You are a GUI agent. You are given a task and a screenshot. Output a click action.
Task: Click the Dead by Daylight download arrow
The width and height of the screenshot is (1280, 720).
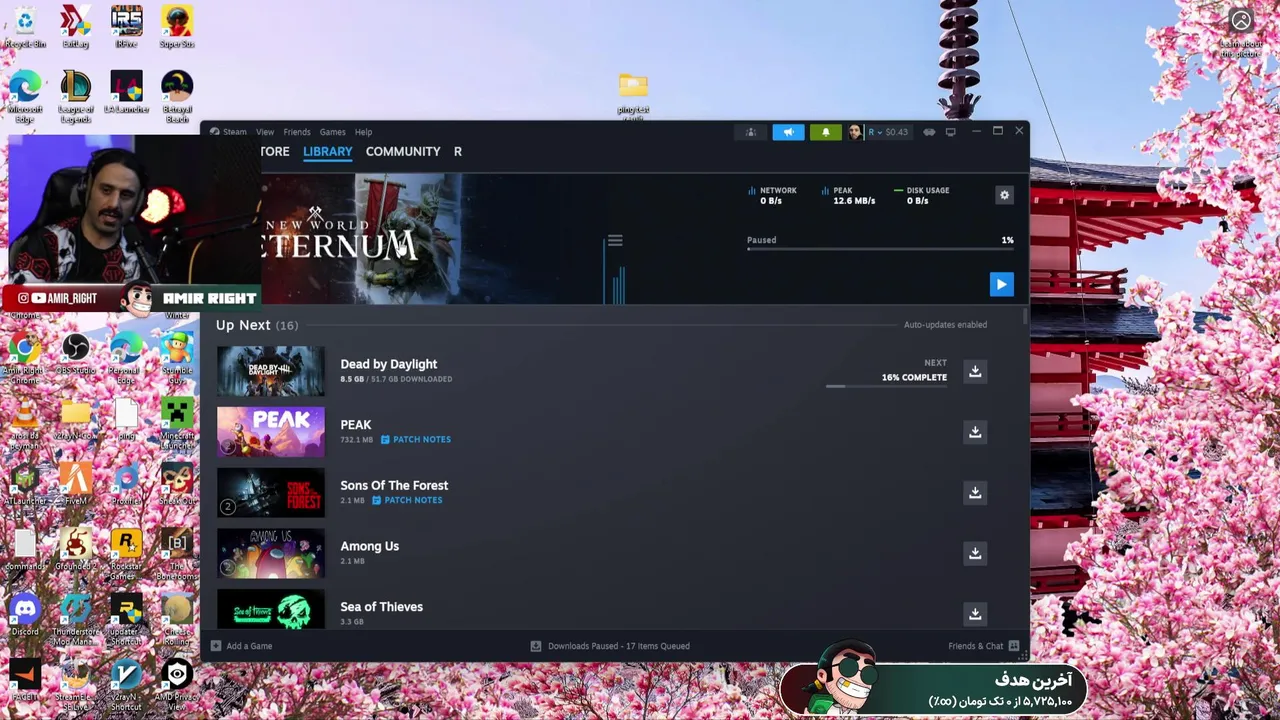975,372
